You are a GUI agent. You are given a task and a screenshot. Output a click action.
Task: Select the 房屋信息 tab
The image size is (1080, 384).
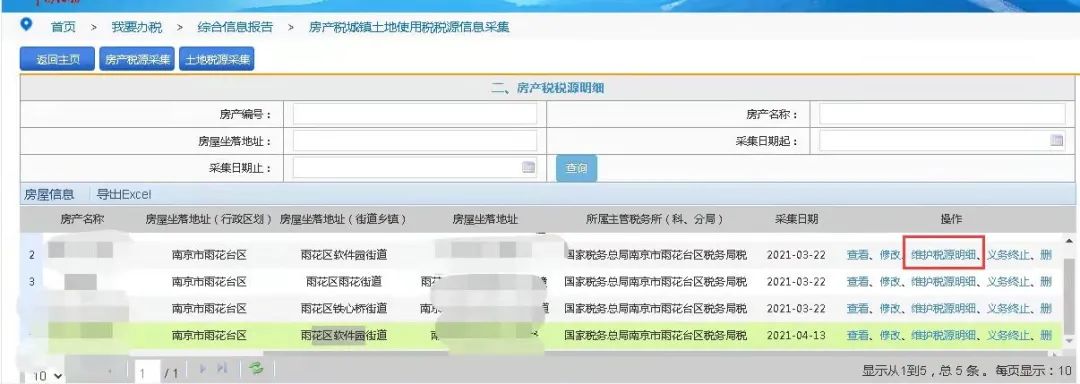click(49, 195)
